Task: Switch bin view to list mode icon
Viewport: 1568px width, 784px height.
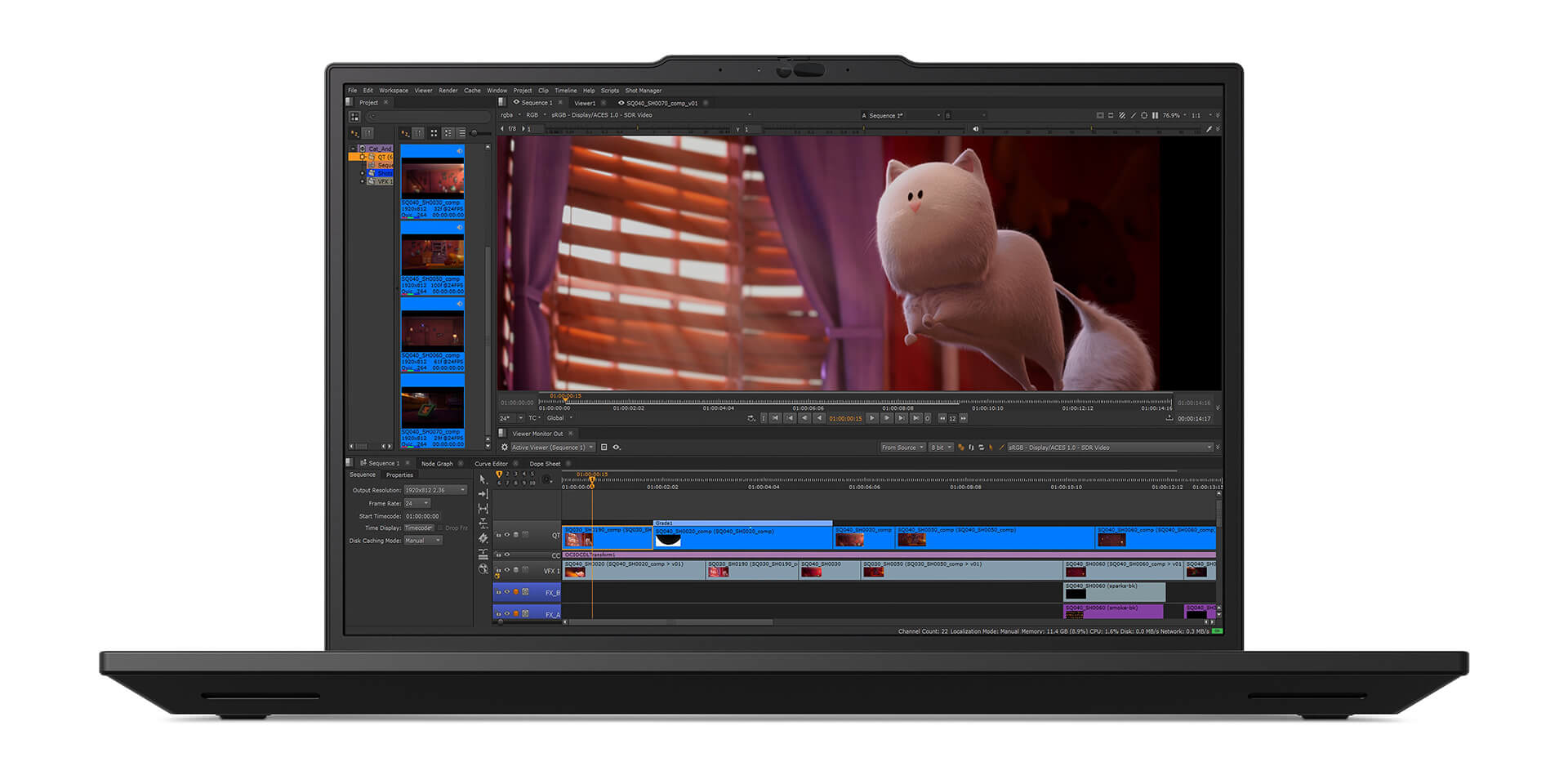Action: 461,133
